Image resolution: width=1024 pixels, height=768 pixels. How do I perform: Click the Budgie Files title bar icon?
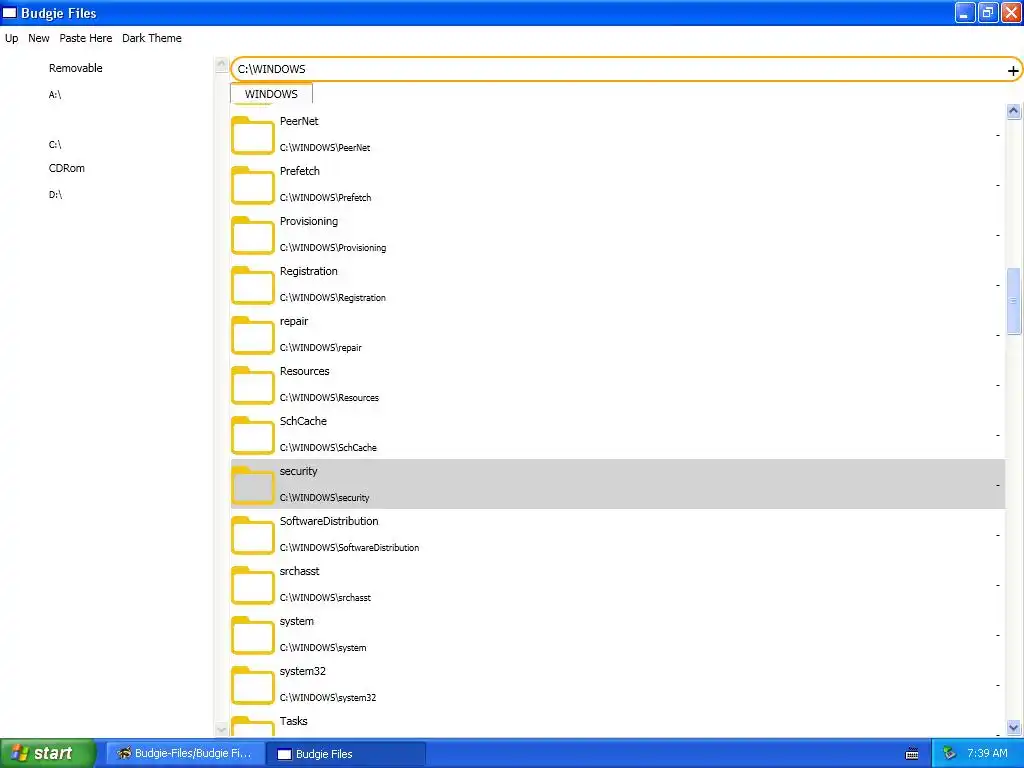tap(9, 13)
